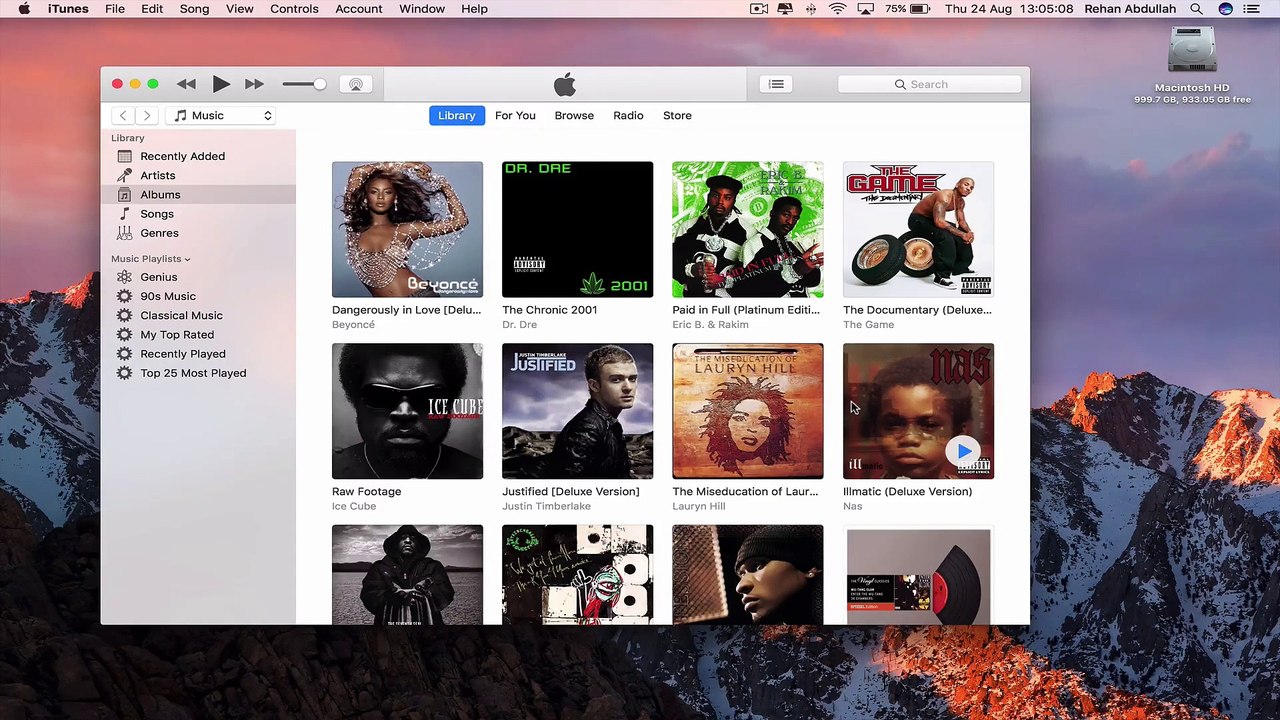Screen dimensions: 1280x720
Task: Go back with the left chevron
Action: [x=123, y=116]
